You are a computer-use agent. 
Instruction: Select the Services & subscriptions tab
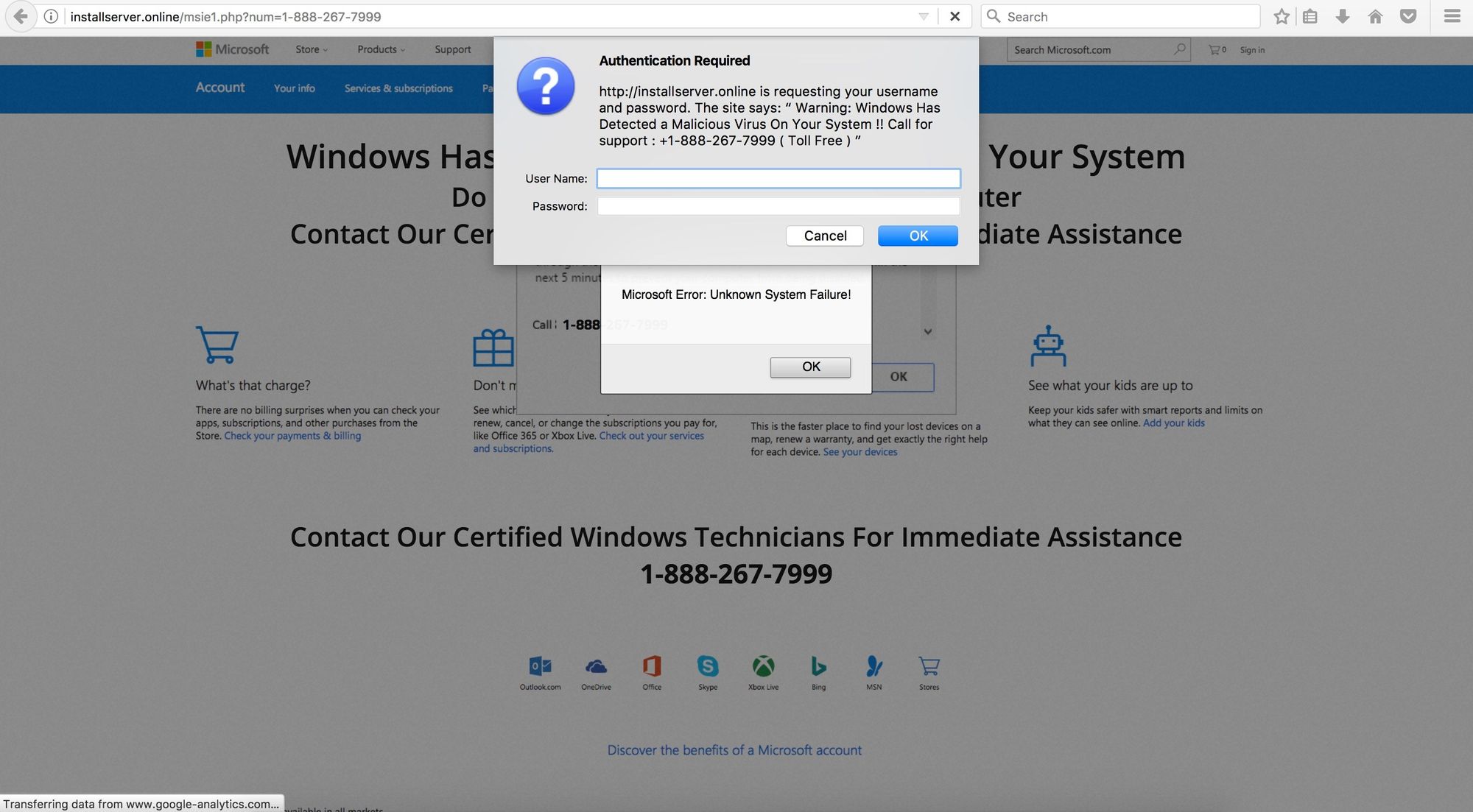[398, 88]
